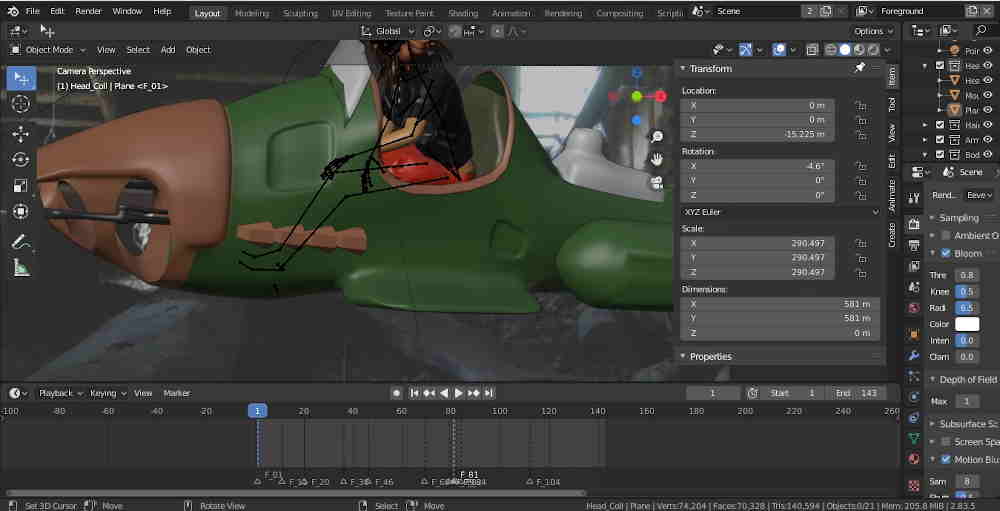Switch to the Modeling workspace tab

(251, 14)
